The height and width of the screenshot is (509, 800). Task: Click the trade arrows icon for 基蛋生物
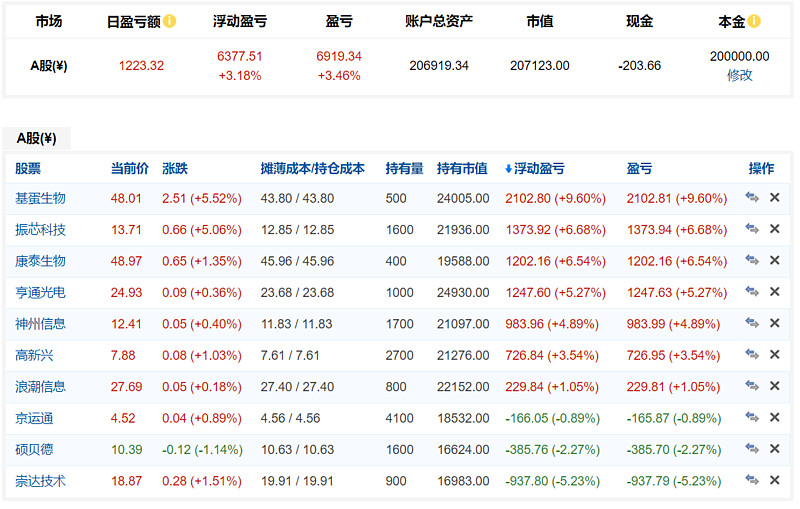[x=752, y=197]
